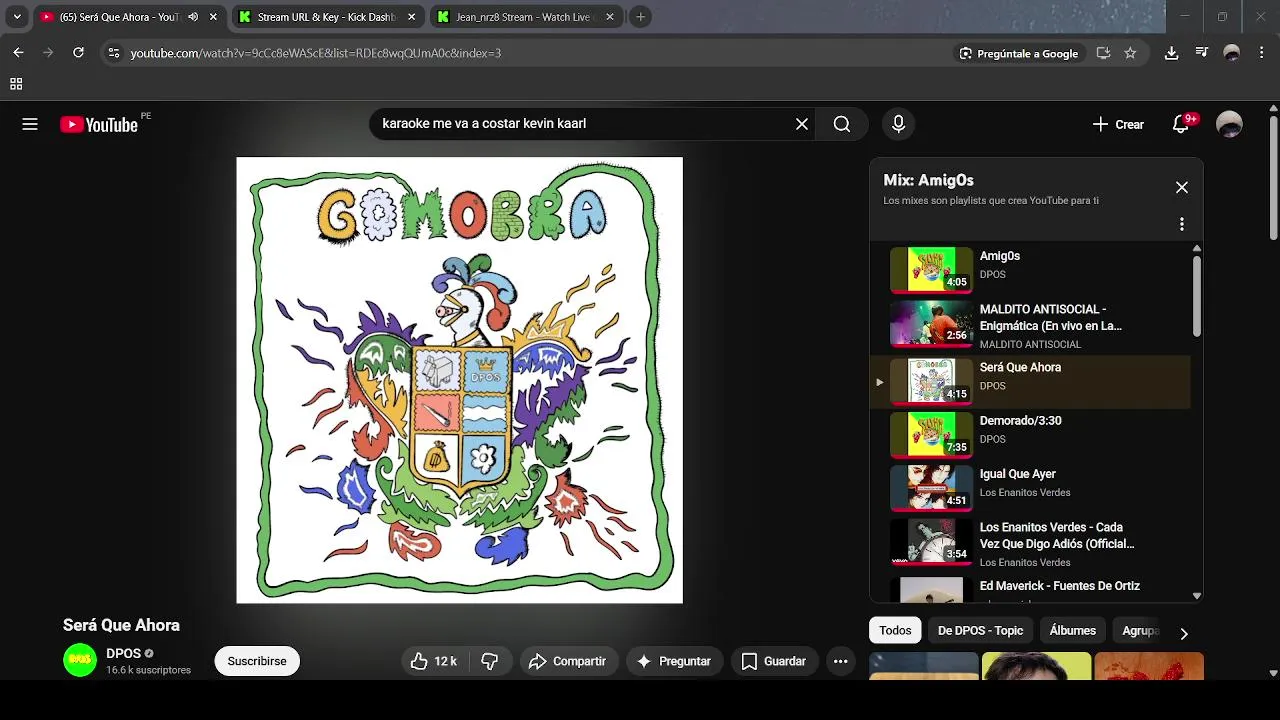This screenshot has height=720, width=1280.
Task: Open the apps grid in bookmarks bar
Action: tap(16, 84)
